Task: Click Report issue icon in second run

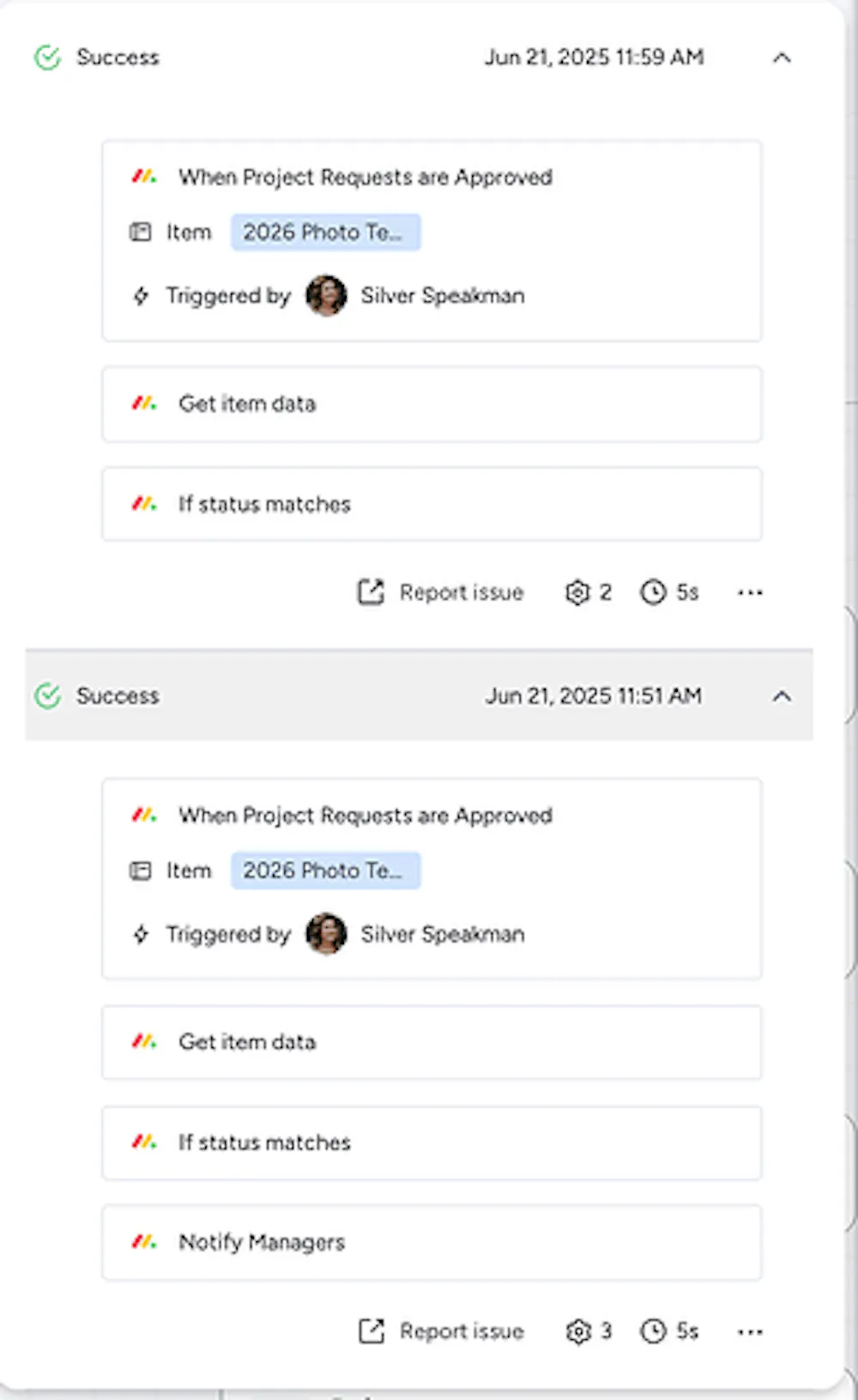Action: click(x=371, y=1331)
